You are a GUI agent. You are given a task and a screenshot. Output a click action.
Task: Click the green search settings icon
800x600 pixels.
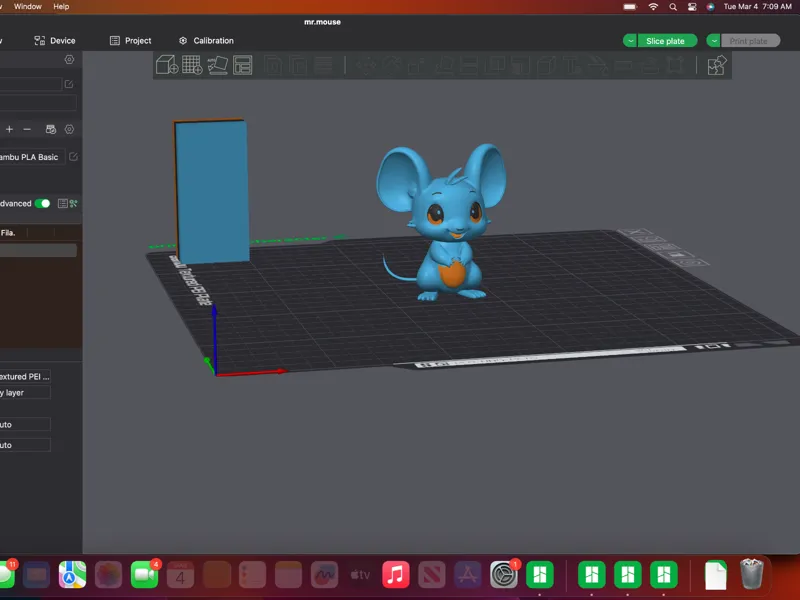[73, 204]
